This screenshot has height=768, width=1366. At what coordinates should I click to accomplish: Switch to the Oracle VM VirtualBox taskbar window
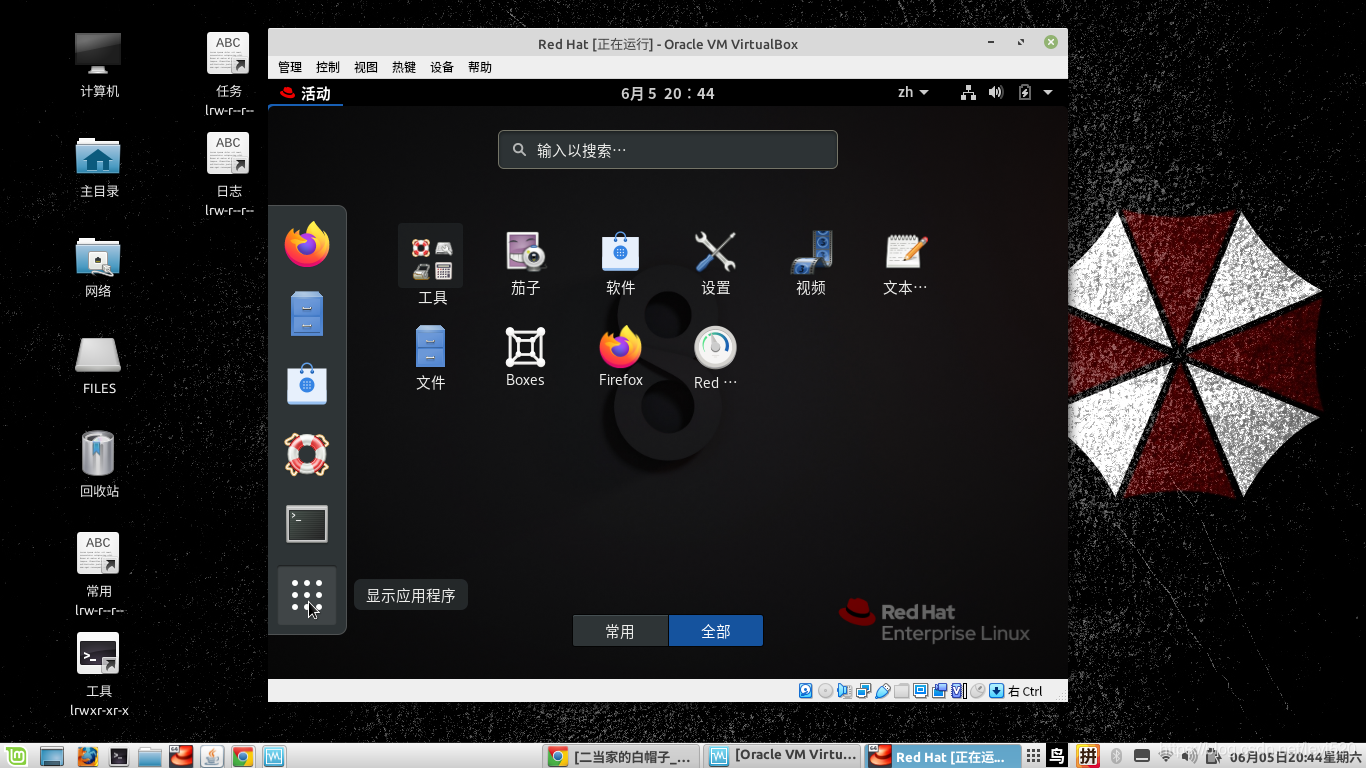(x=782, y=756)
